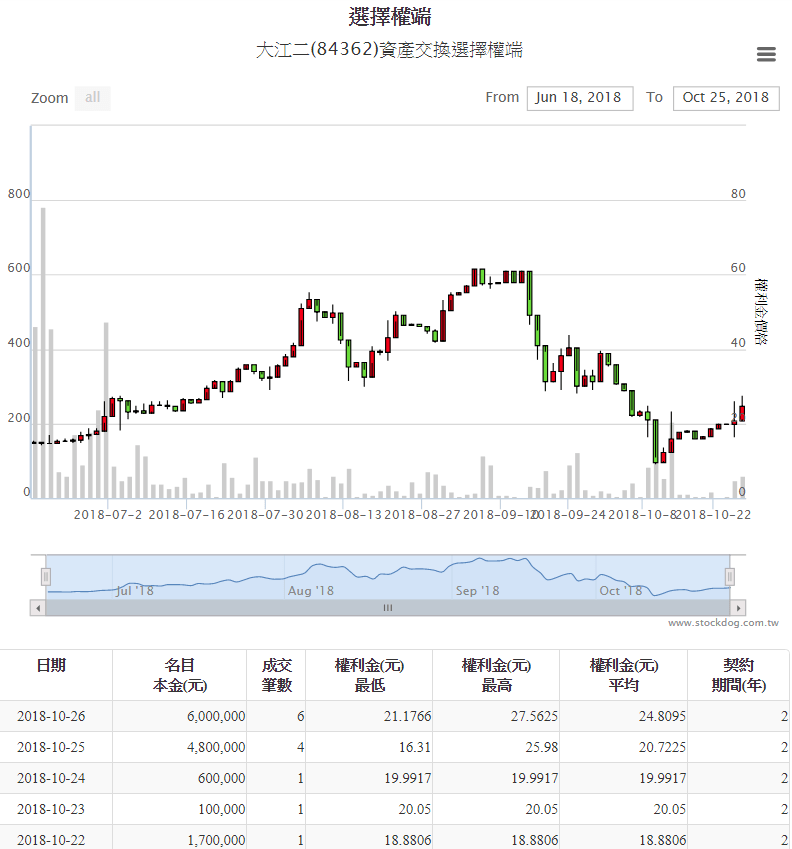Click the 權利金(元)最高 column header
This screenshot has width=792, height=849.
[496, 675]
